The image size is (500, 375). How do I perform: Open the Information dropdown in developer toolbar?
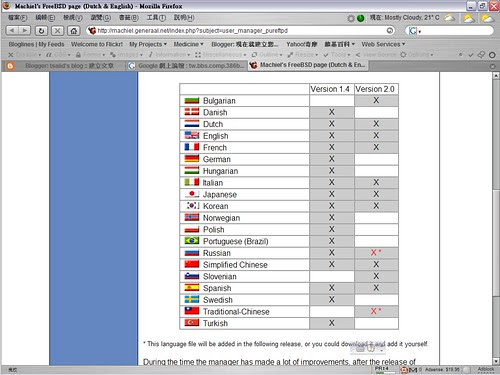click(x=169, y=55)
